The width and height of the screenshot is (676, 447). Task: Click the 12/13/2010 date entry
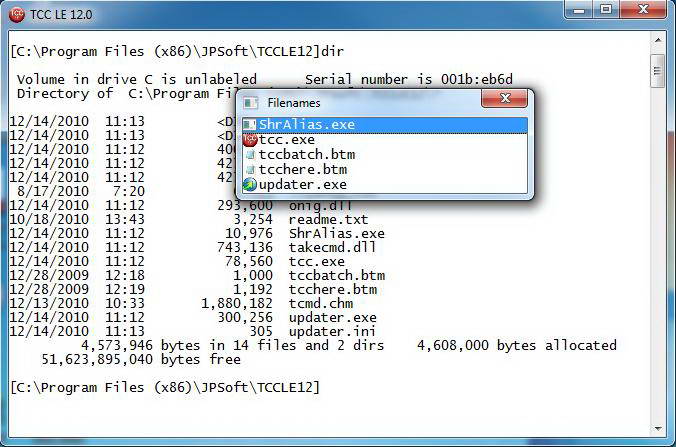tap(49, 303)
